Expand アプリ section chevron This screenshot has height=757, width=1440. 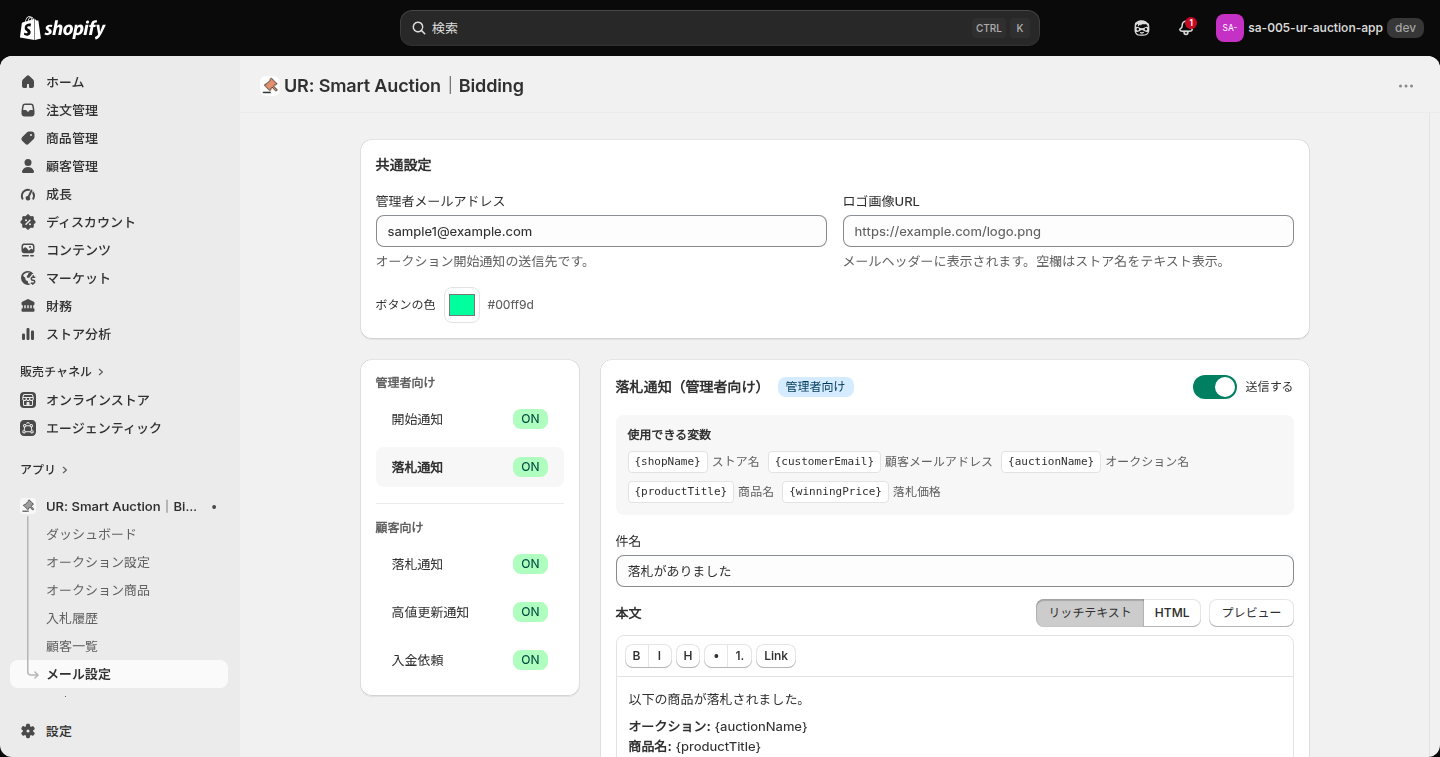[65, 470]
